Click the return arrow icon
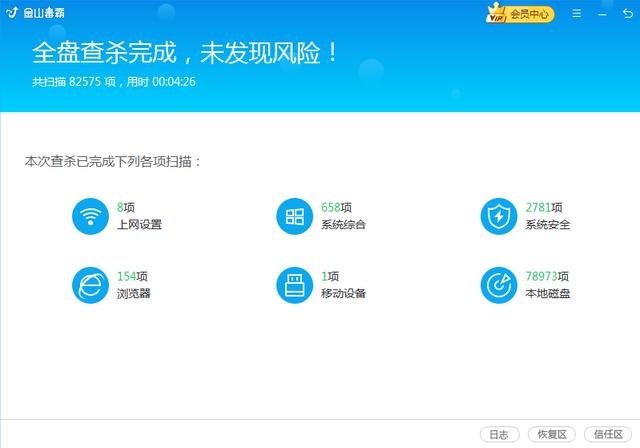Screen dimensions: 640x448 pyautogui.click(x=628, y=13)
